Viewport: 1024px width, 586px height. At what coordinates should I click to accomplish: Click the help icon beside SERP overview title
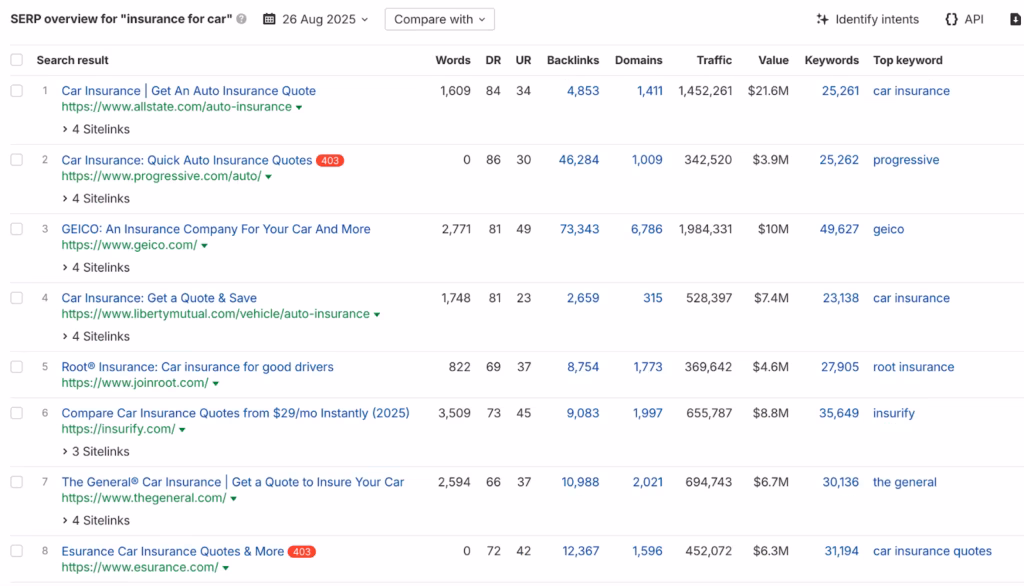click(x=242, y=19)
